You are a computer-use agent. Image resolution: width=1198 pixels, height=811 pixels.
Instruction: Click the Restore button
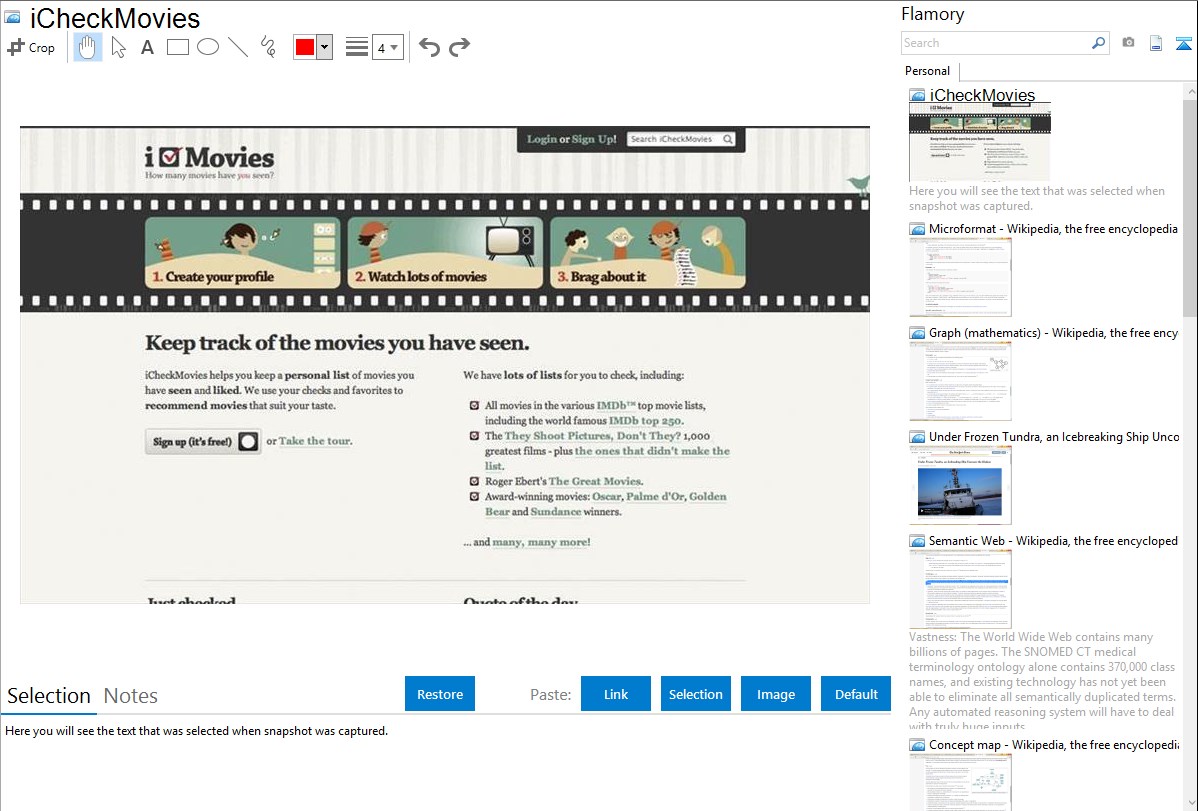440,694
